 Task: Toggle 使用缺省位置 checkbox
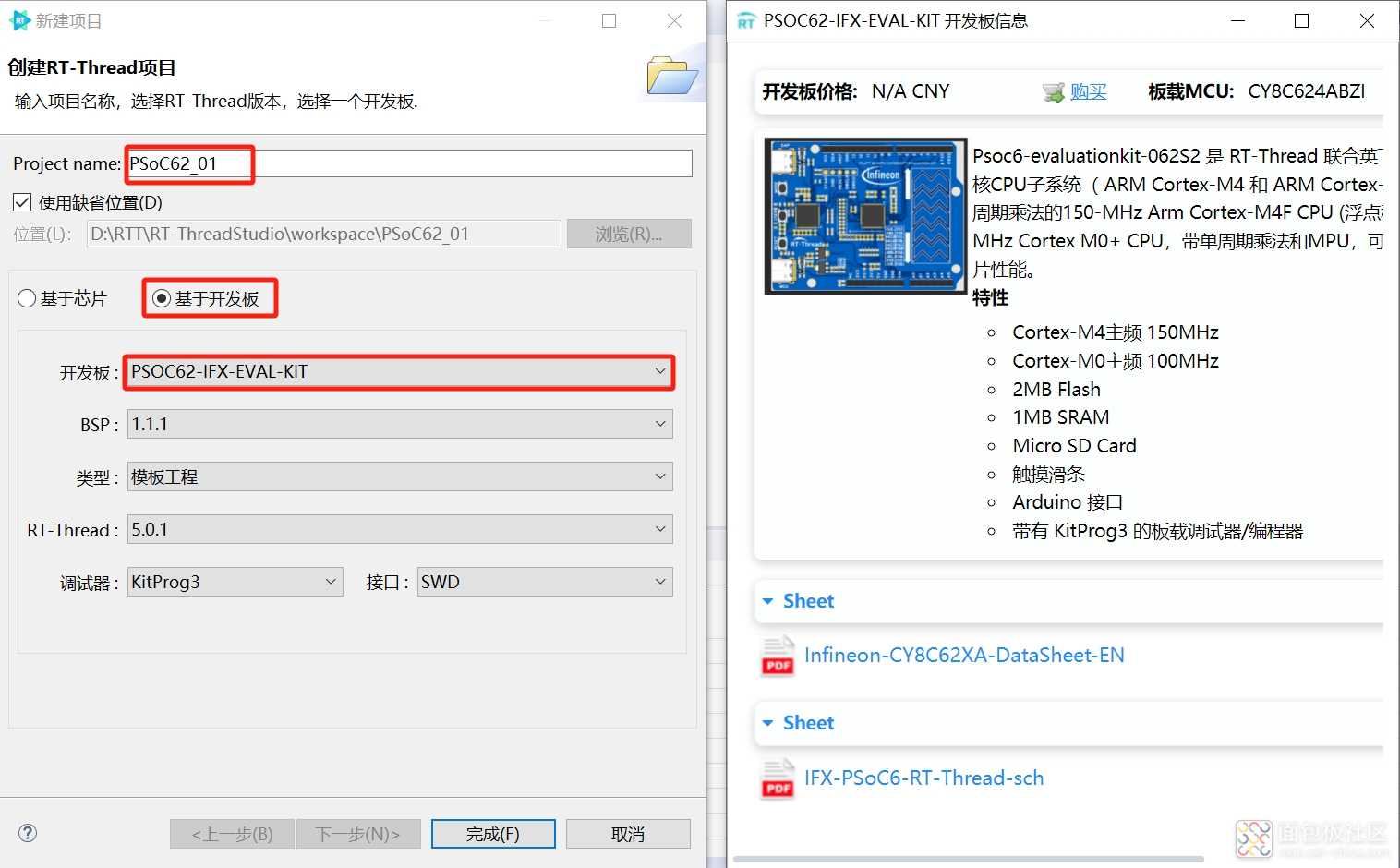pyautogui.click(x=22, y=202)
